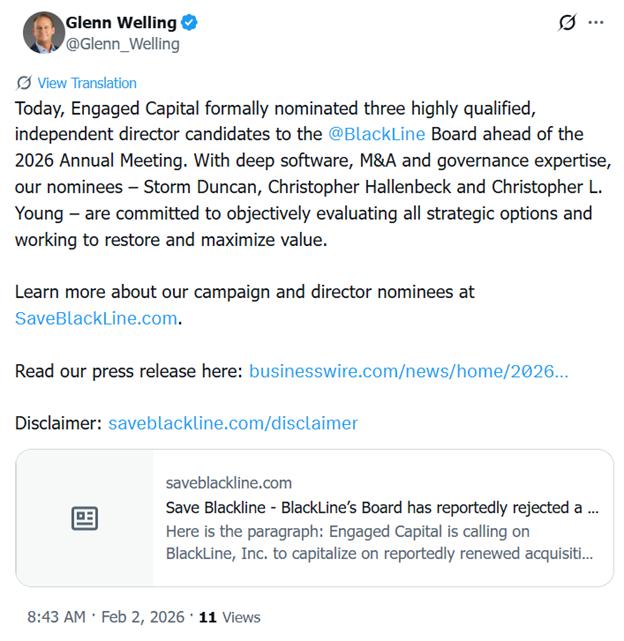Click the 8:43 AM timestamp

click(x=57, y=617)
